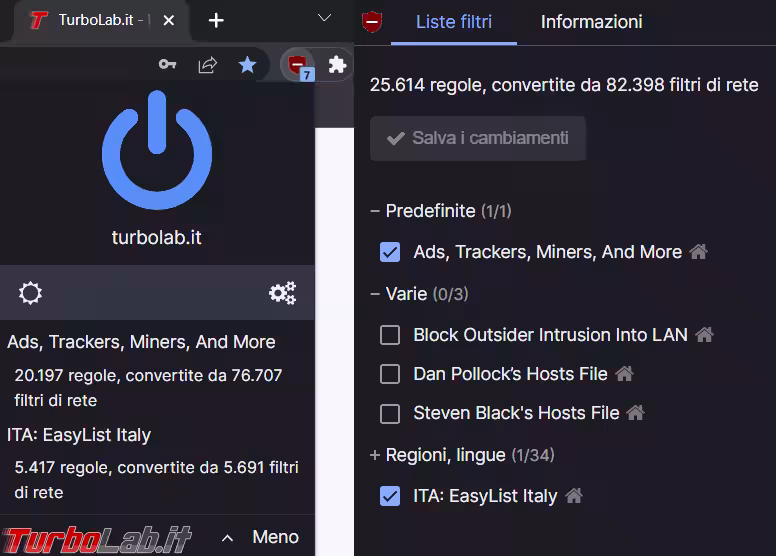Click Meno to collapse popup details
This screenshot has width=776, height=556.
pos(262,537)
